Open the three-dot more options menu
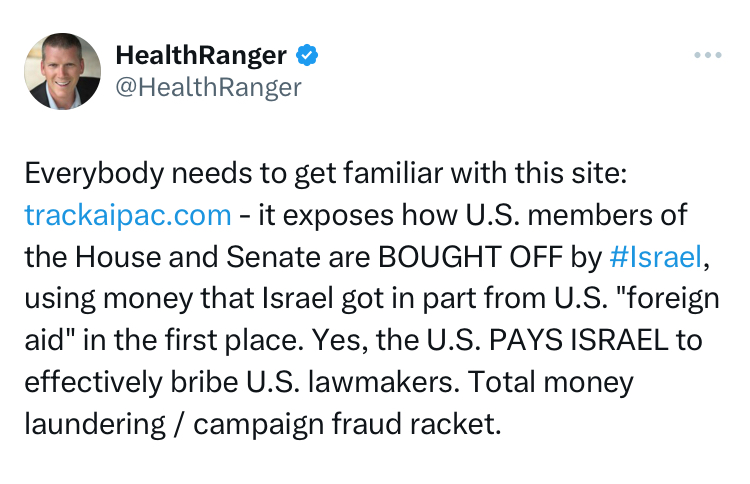The image size is (750, 484). (707, 54)
